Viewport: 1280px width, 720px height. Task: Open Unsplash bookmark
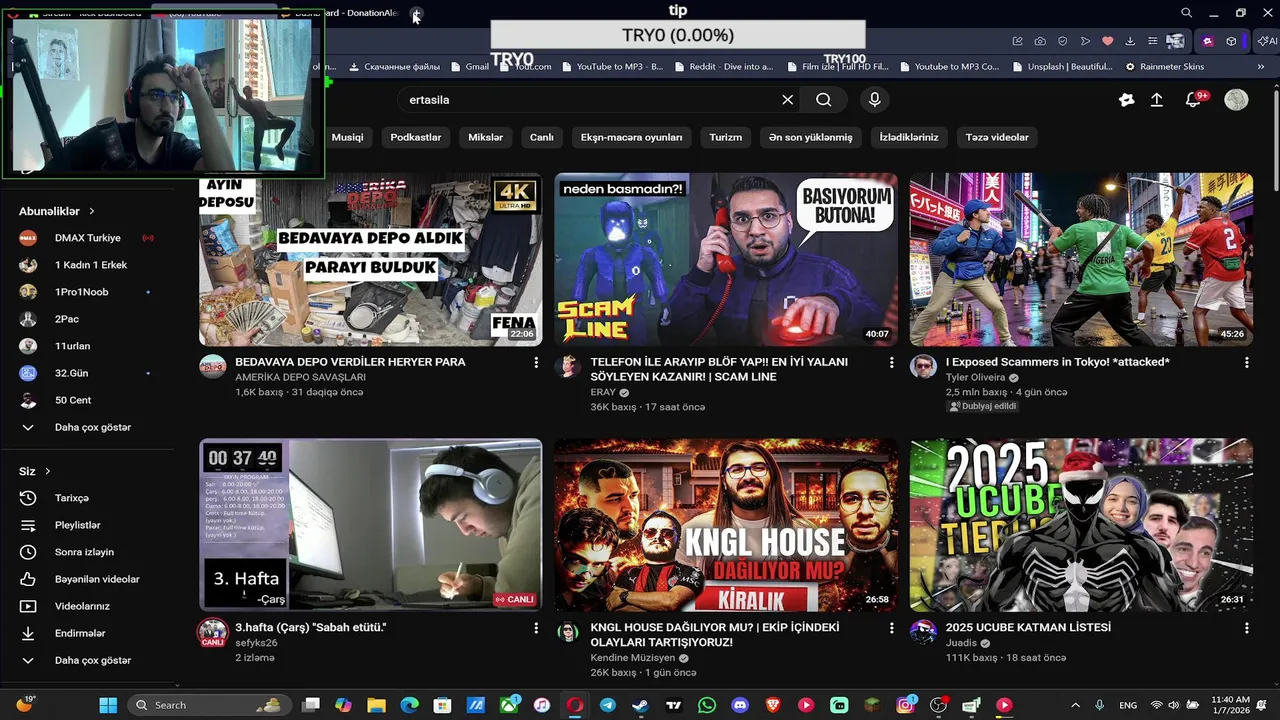point(1062,67)
